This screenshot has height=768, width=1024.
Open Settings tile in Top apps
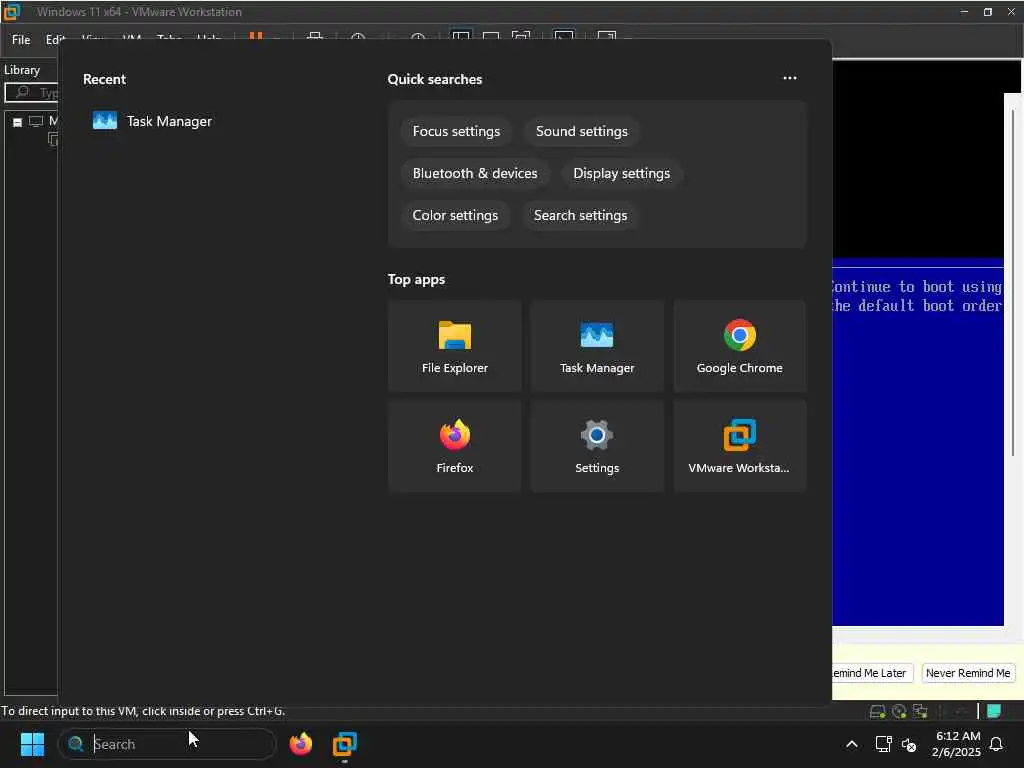click(597, 446)
